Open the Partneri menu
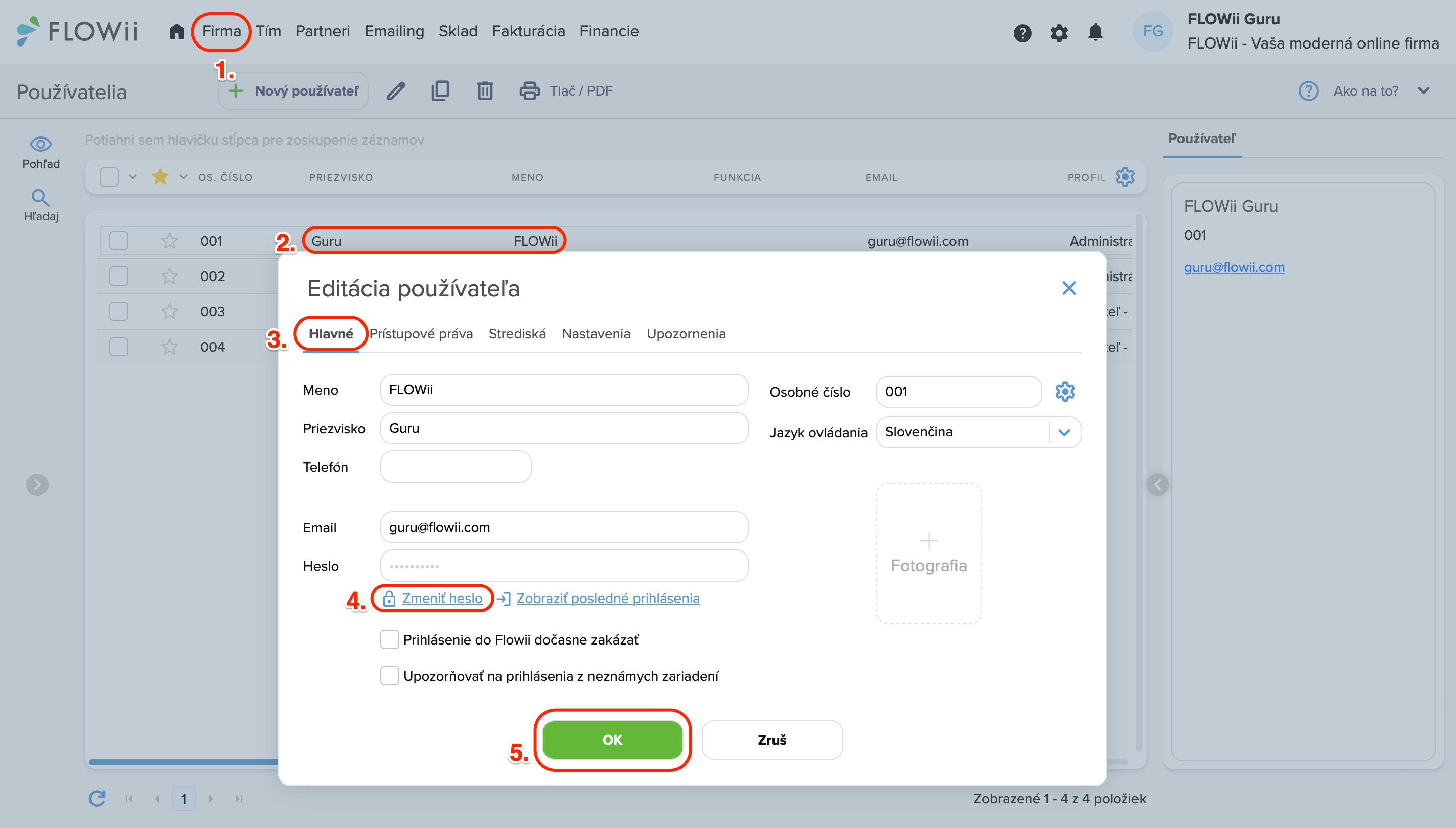 click(x=323, y=31)
